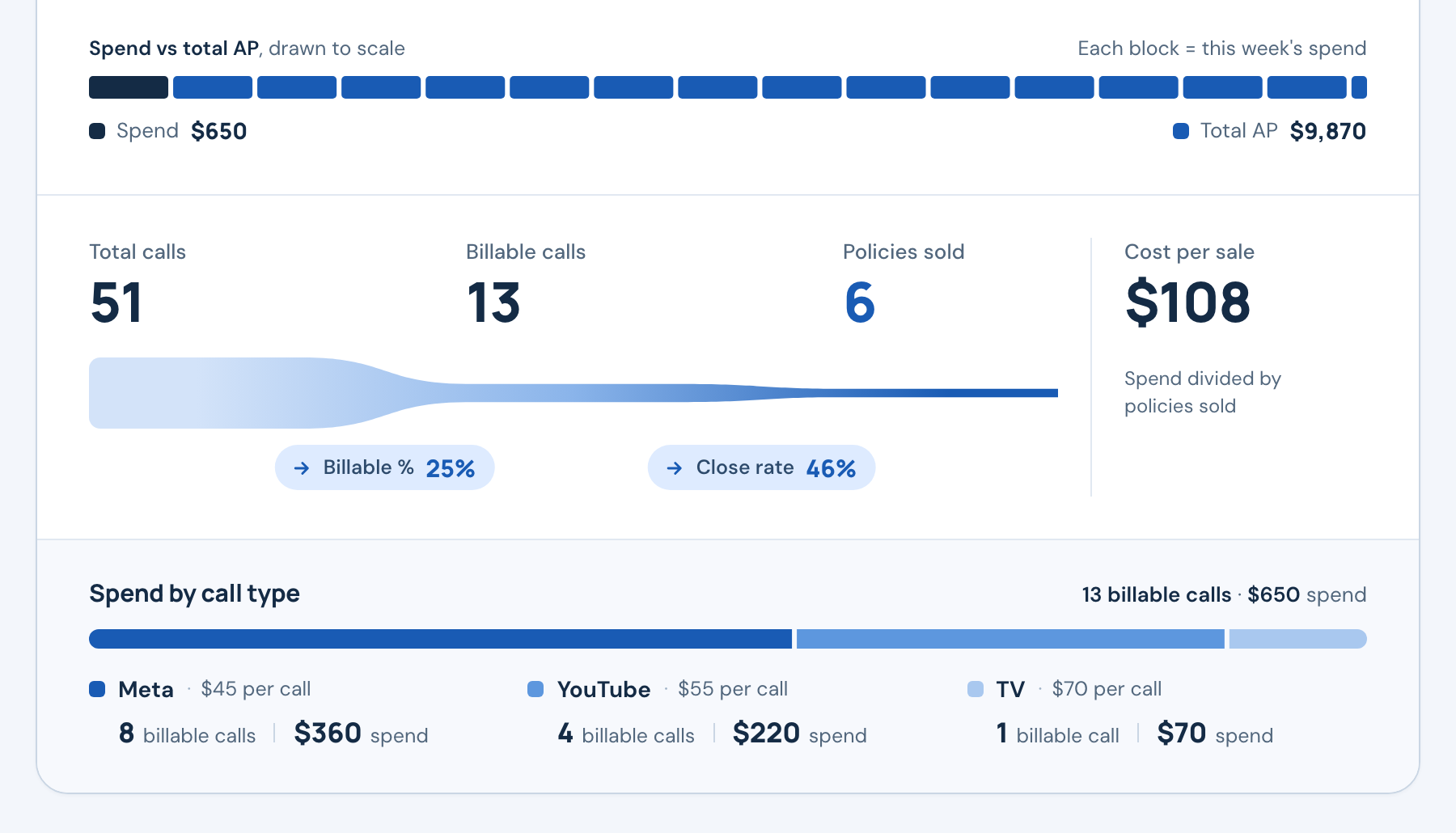Click the Close rate 46% pill

(x=762, y=467)
